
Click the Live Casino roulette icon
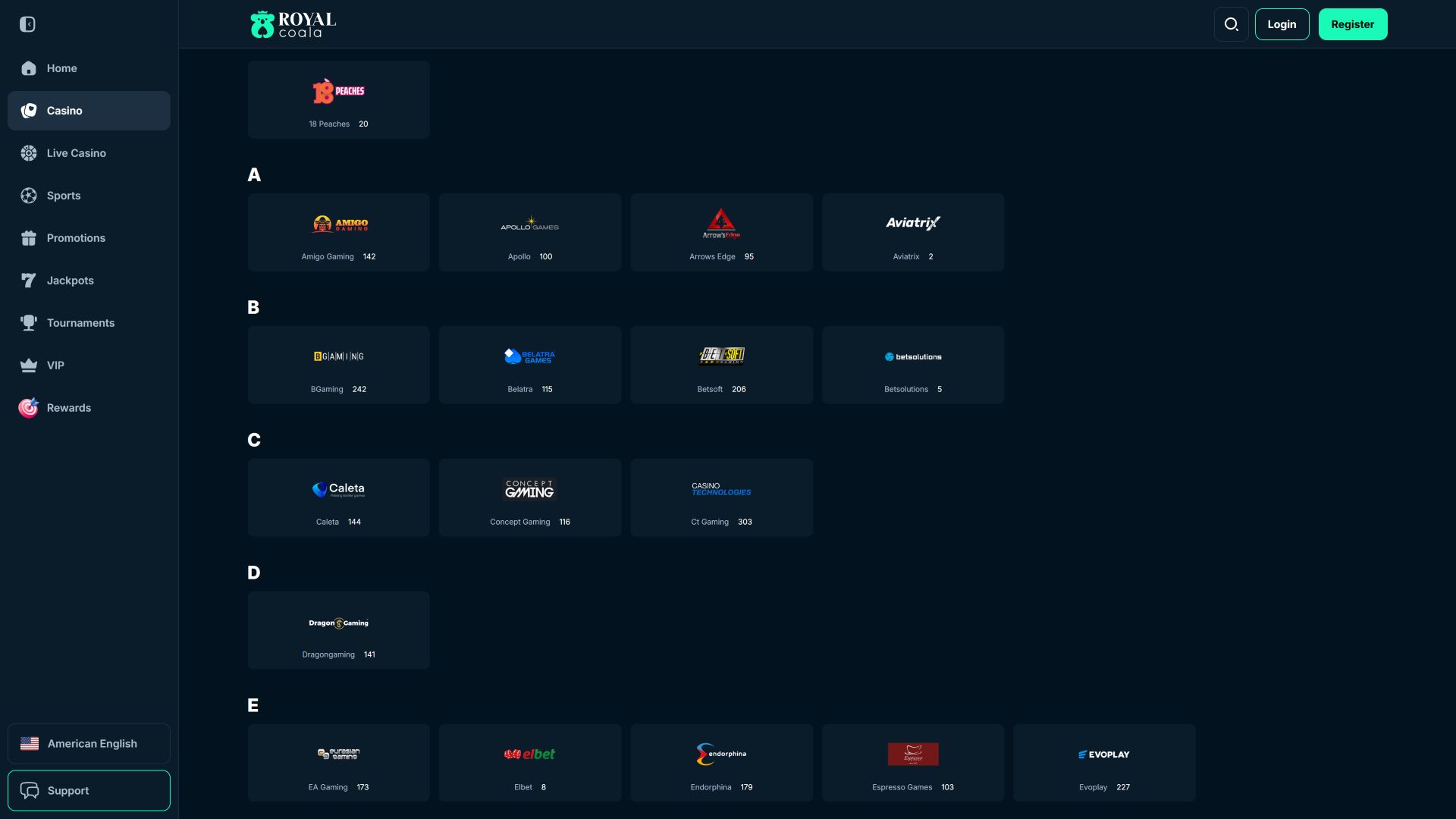29,153
